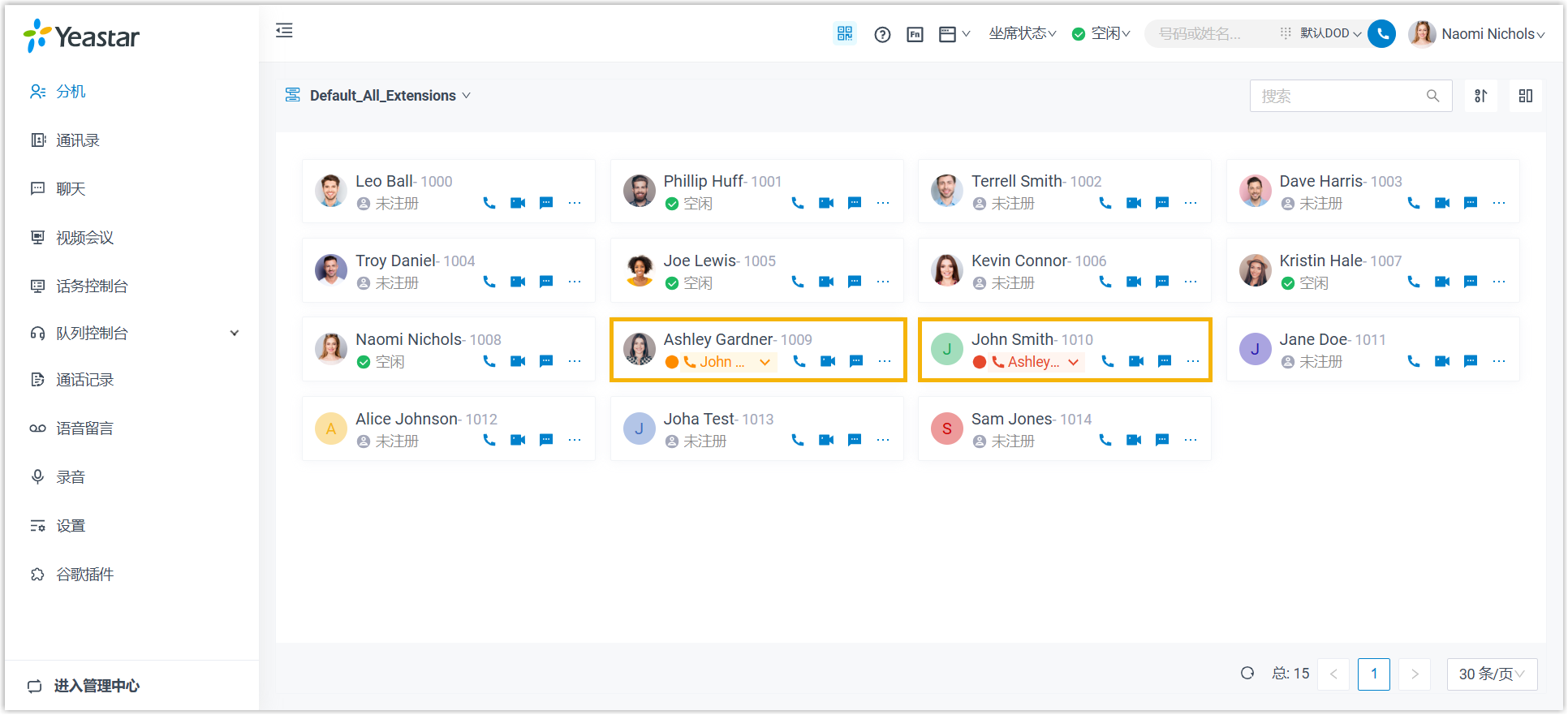
Task: Open 通讯录 in the sidebar
Action: pos(78,140)
